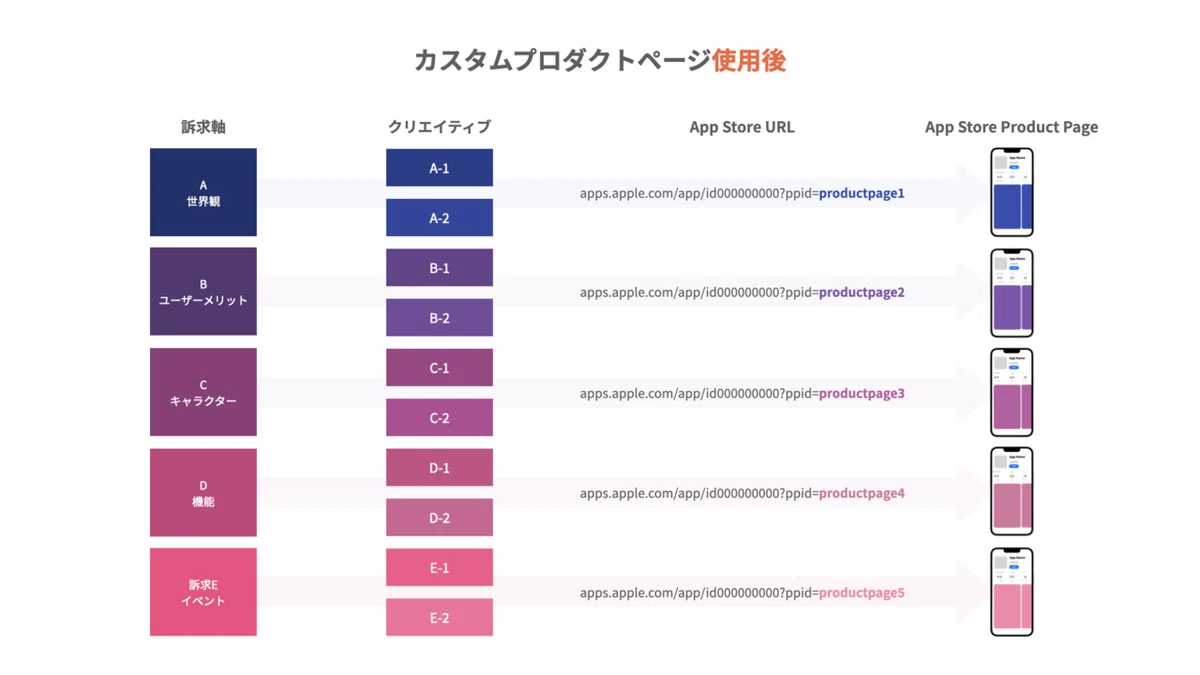The image size is (1200, 675).
Task: Click the B ユーザーメリット block
Action: (203, 291)
